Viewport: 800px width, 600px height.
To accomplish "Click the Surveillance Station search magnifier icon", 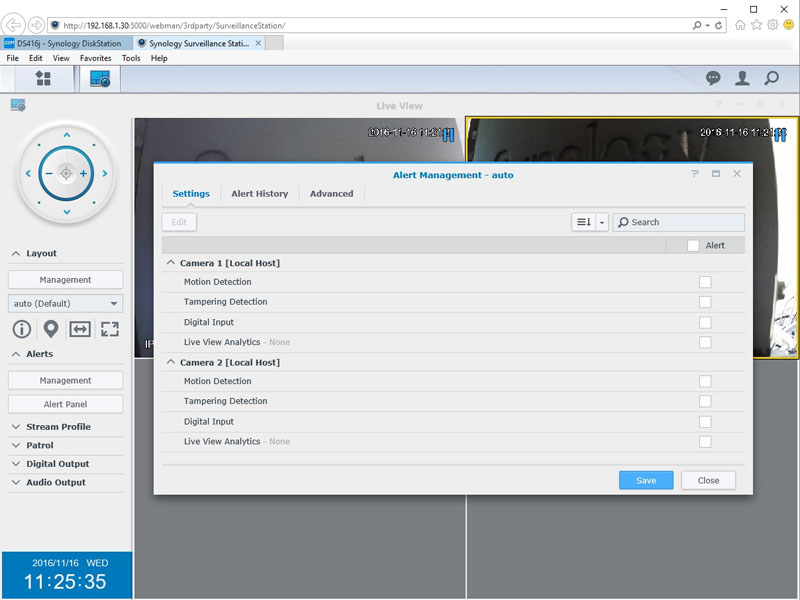I will point(771,78).
